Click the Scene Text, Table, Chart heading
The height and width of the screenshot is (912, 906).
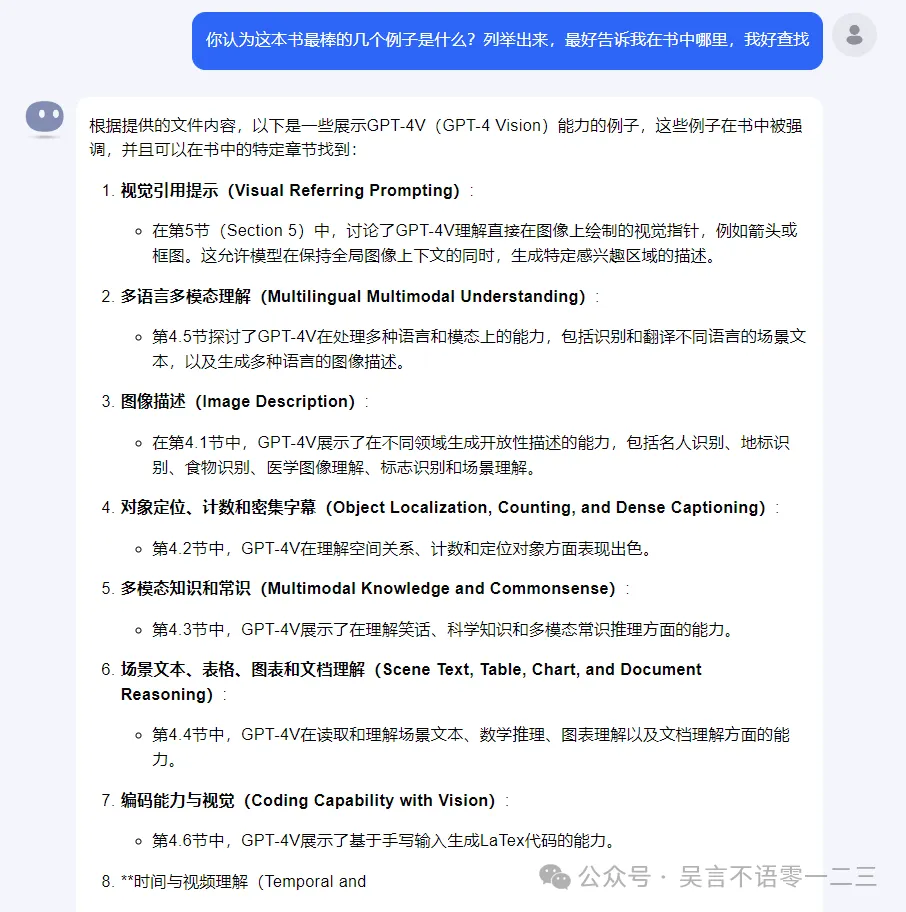coord(411,682)
